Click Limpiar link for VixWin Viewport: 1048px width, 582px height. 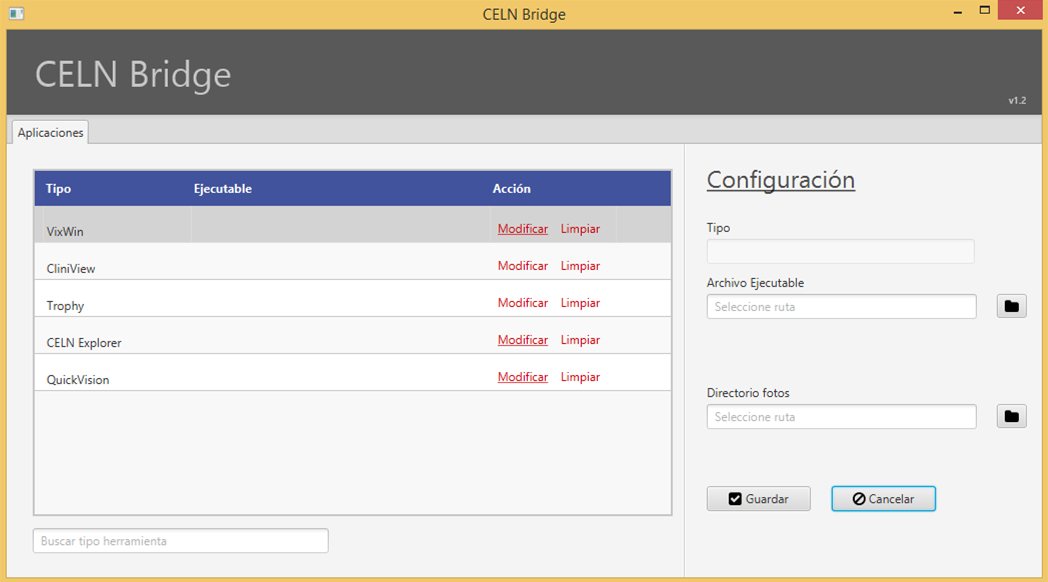[580, 229]
